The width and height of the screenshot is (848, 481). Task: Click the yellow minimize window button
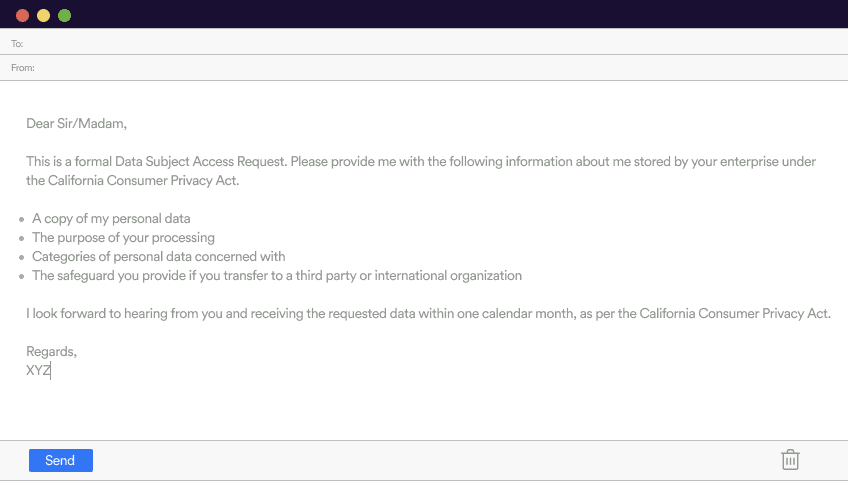(x=44, y=15)
